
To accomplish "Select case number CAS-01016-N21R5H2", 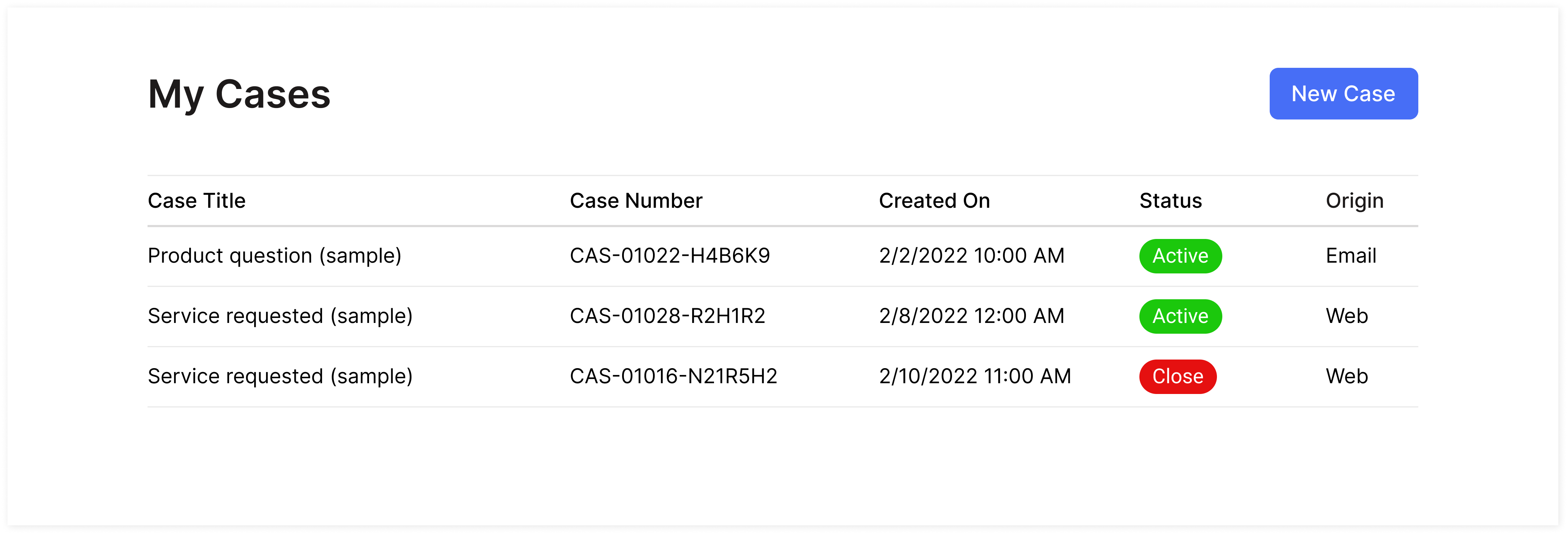I will tap(673, 376).
